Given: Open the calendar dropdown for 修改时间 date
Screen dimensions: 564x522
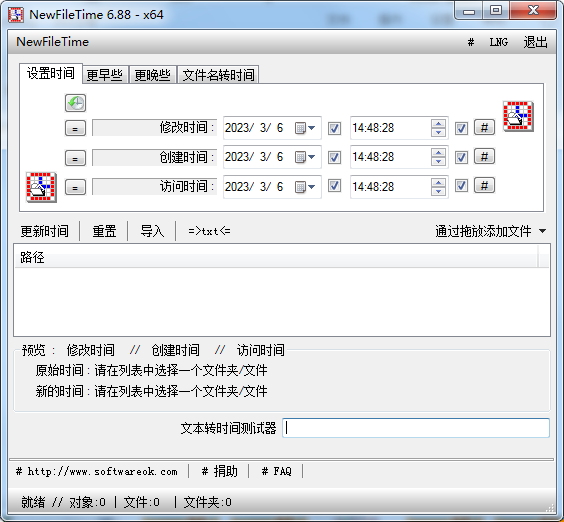Looking at the screenshot, I should [305, 128].
